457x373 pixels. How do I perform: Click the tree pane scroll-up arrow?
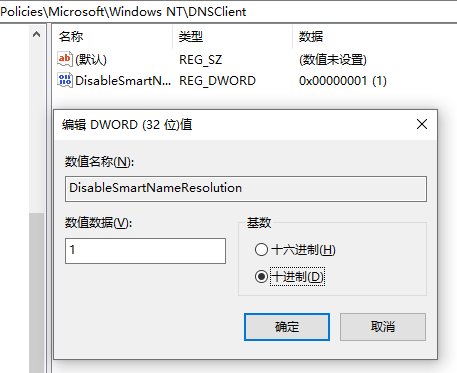[37, 34]
